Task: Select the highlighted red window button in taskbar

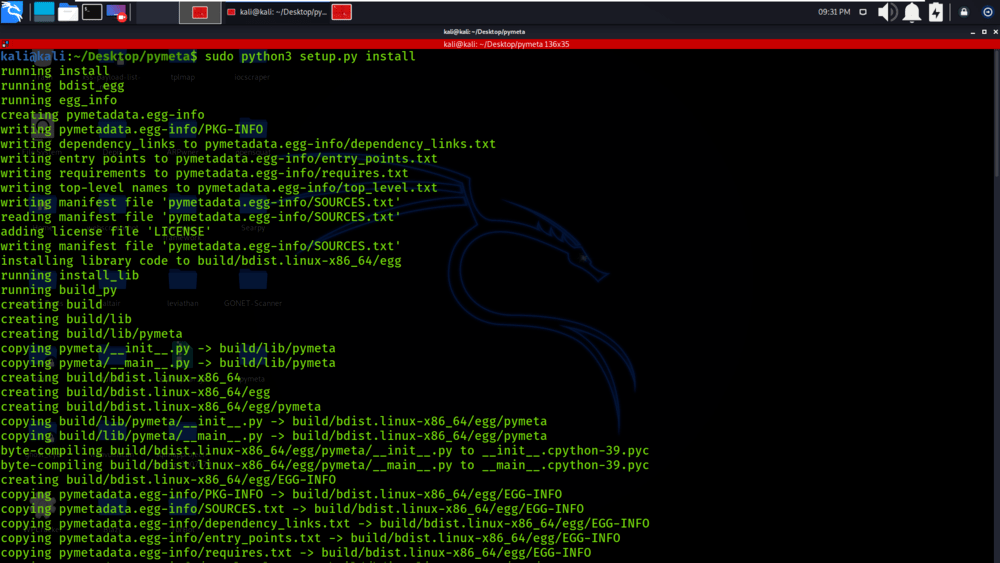Action: coord(200,12)
